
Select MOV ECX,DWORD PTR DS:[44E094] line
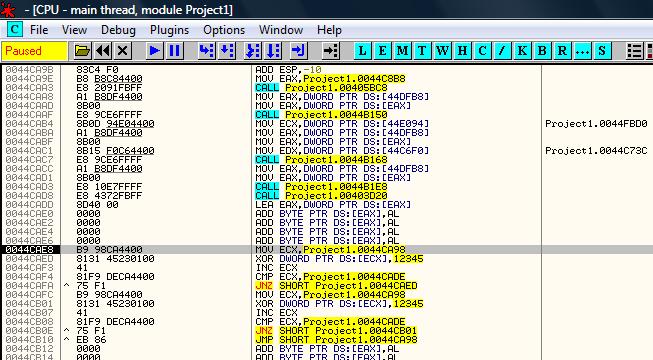pos(342,124)
